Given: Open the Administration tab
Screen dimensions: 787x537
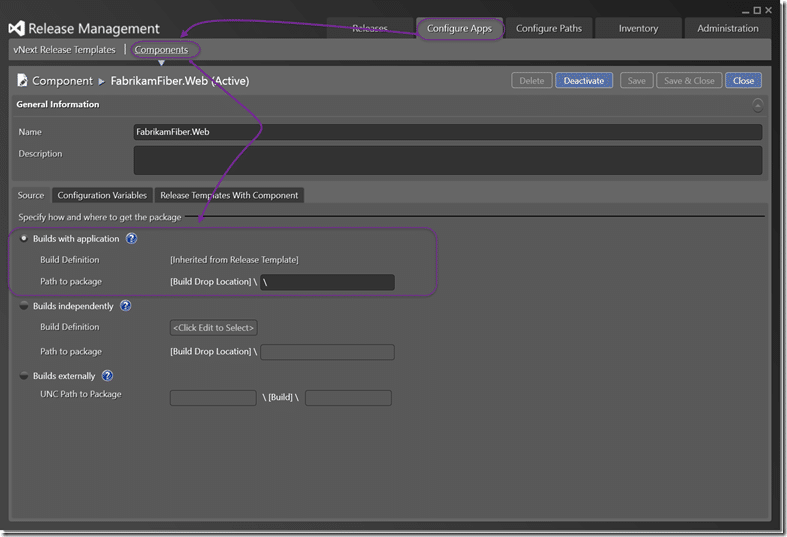Looking at the screenshot, I should (x=727, y=28).
